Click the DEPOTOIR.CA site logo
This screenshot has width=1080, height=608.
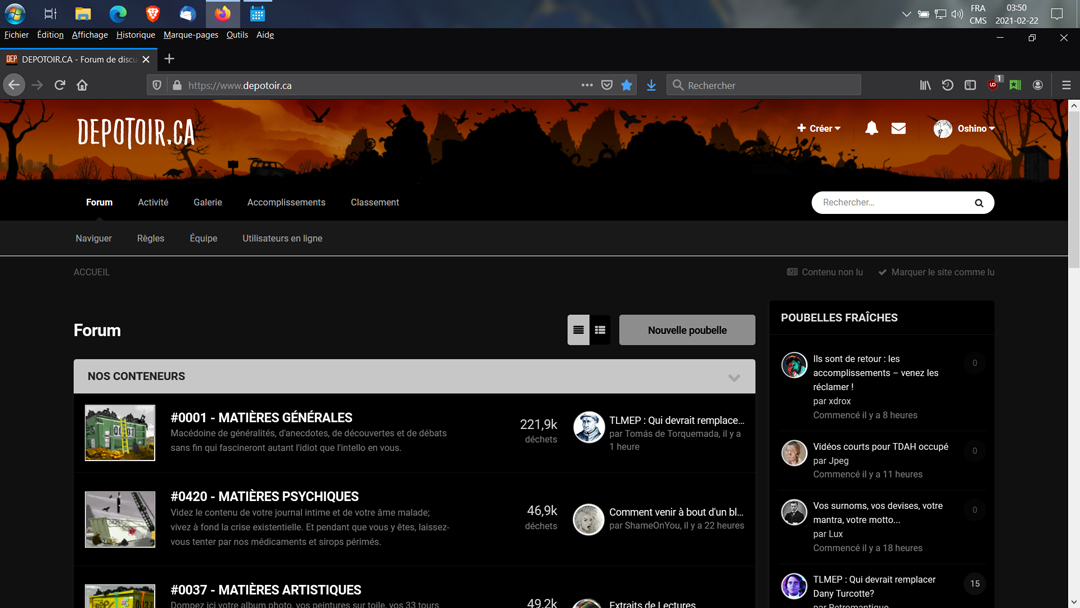tap(136, 132)
